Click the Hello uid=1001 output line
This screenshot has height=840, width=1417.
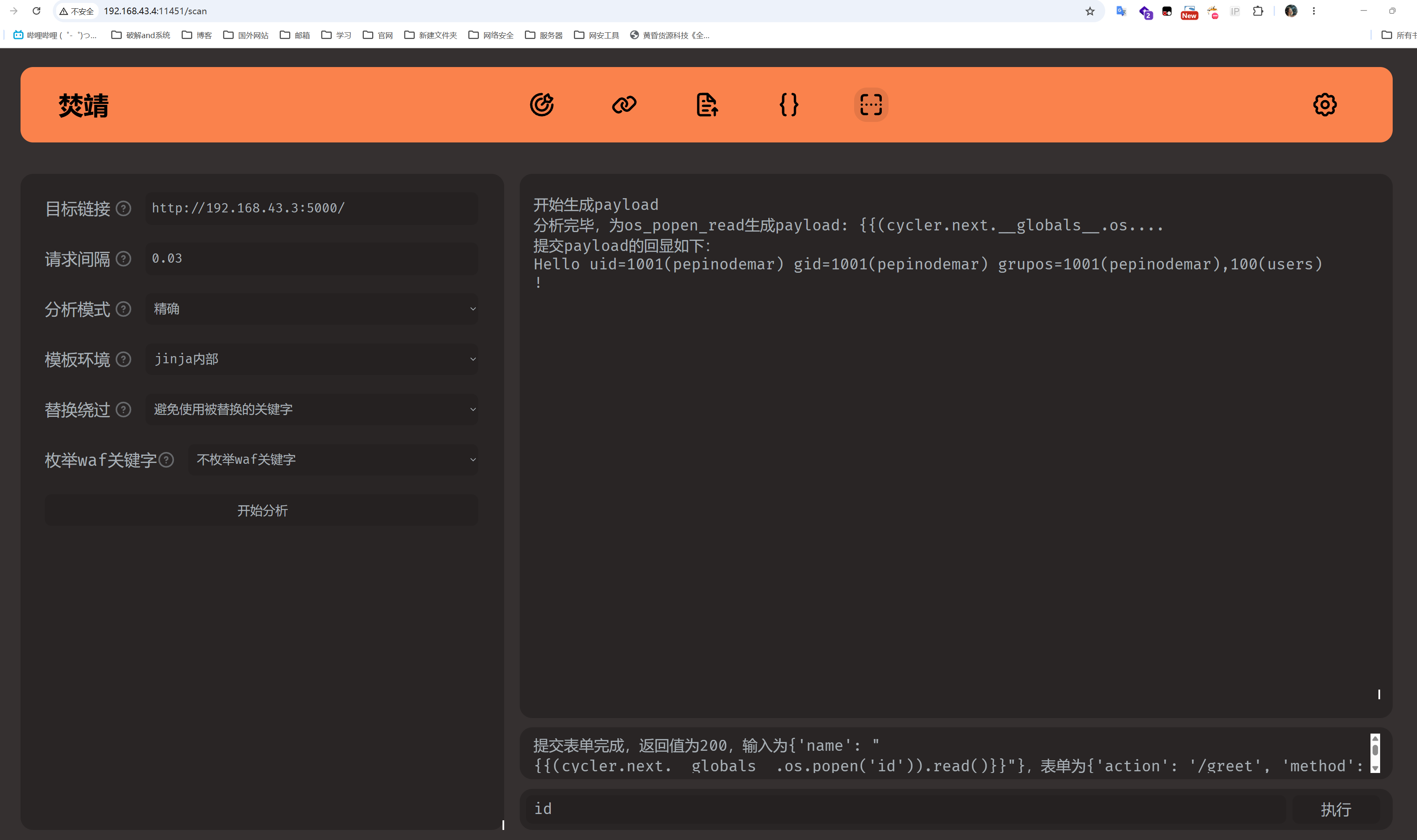[928, 264]
